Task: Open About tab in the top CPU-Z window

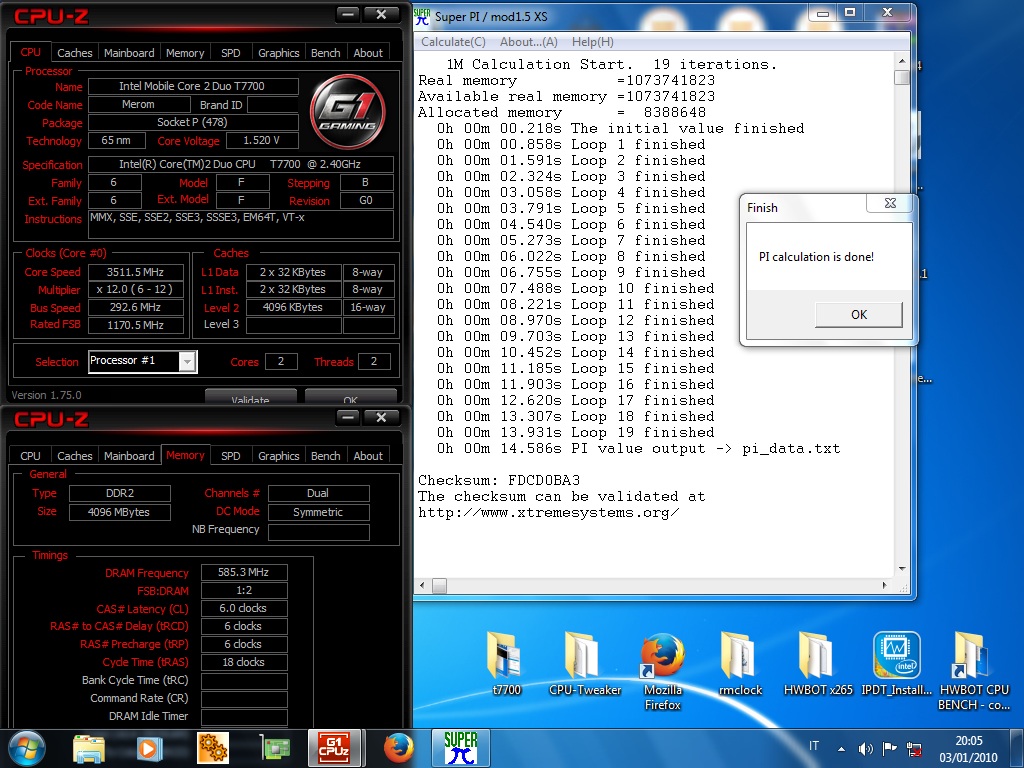Action: coord(368,53)
